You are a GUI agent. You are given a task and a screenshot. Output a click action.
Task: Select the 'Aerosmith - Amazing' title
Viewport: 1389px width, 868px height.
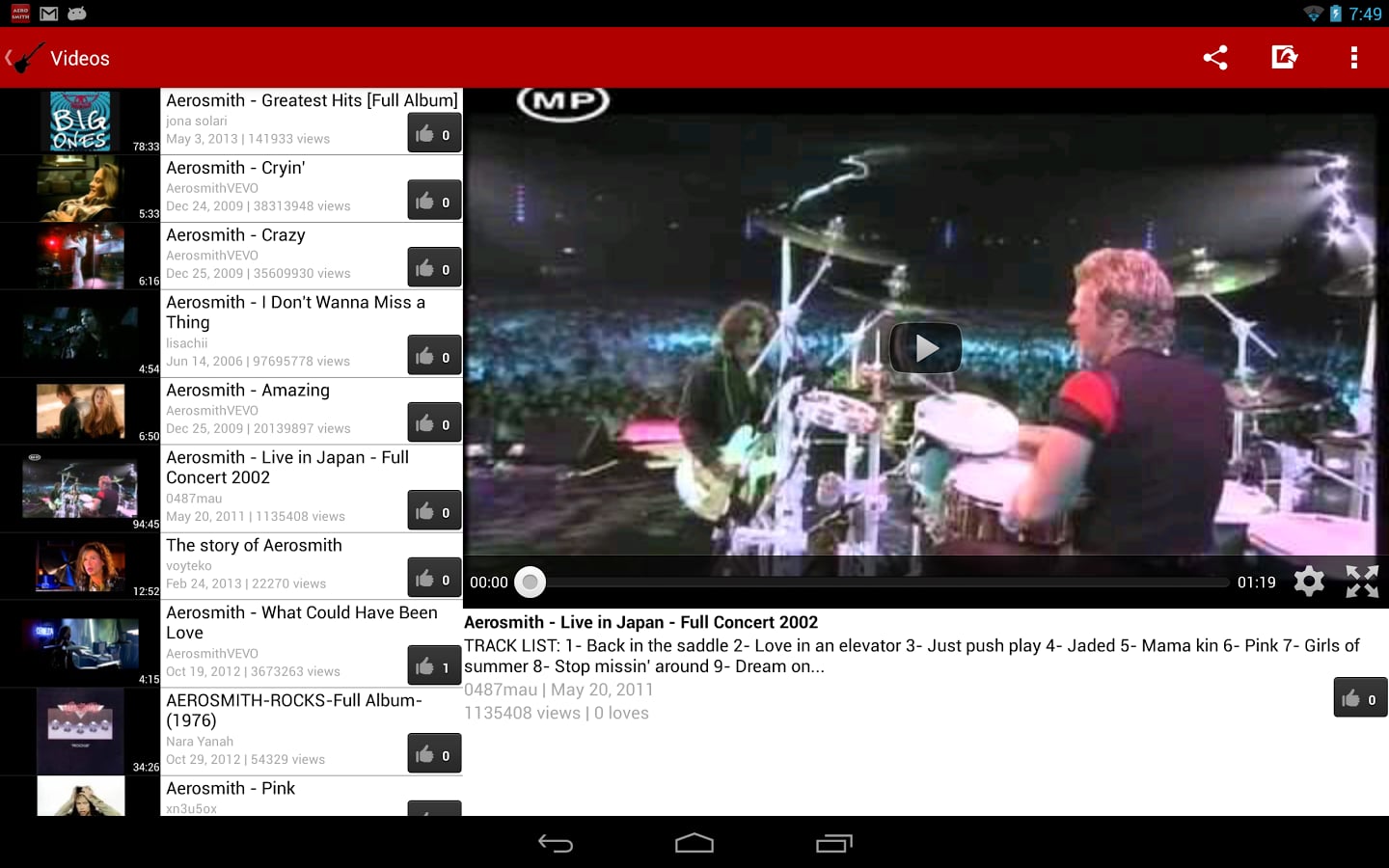248,391
